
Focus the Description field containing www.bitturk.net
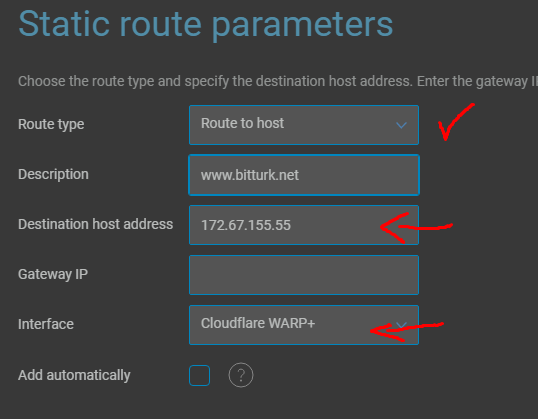[304, 175]
